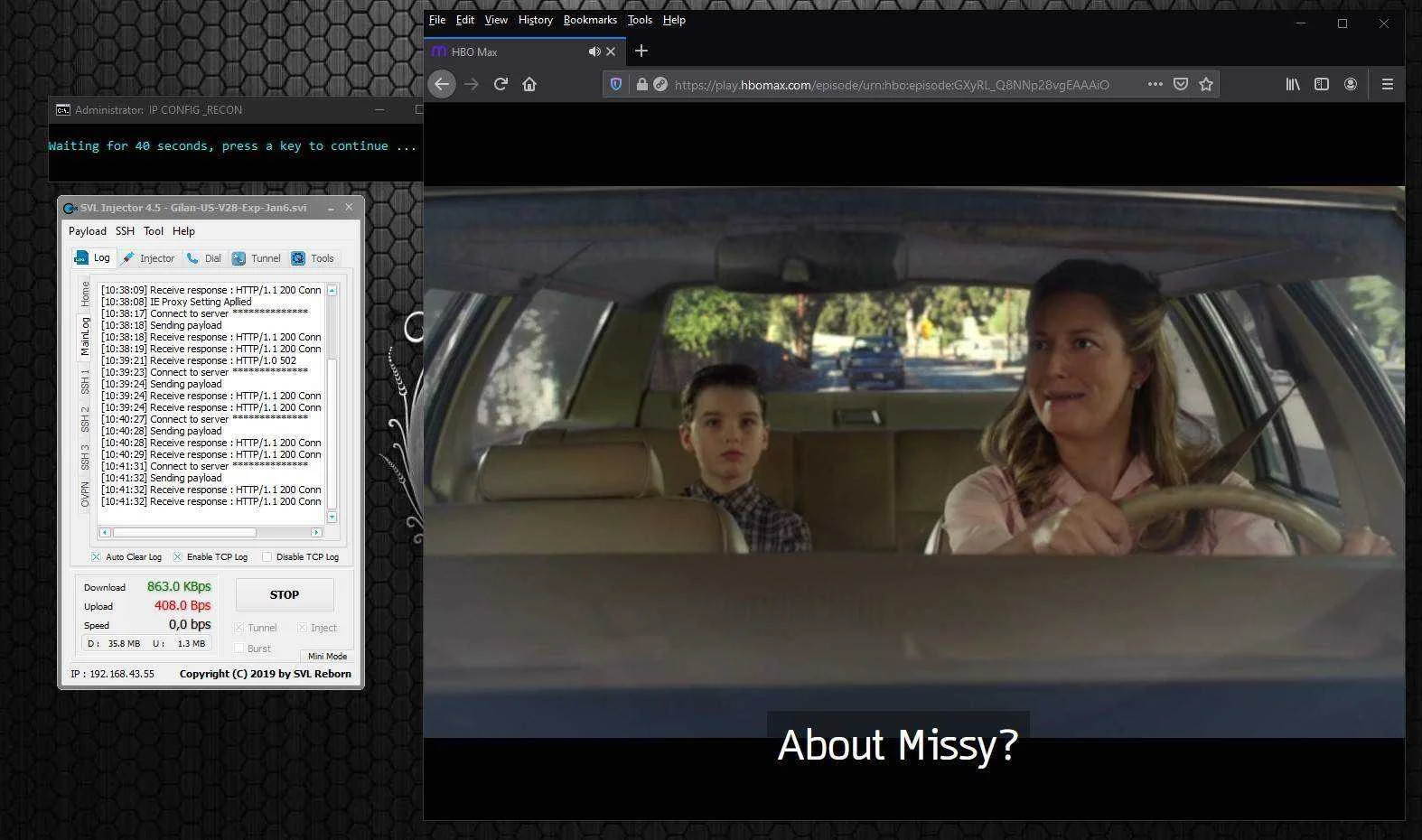The width and height of the screenshot is (1422, 840).
Task: Click the log horizontal scroll-left arrow
Action: 105,532
